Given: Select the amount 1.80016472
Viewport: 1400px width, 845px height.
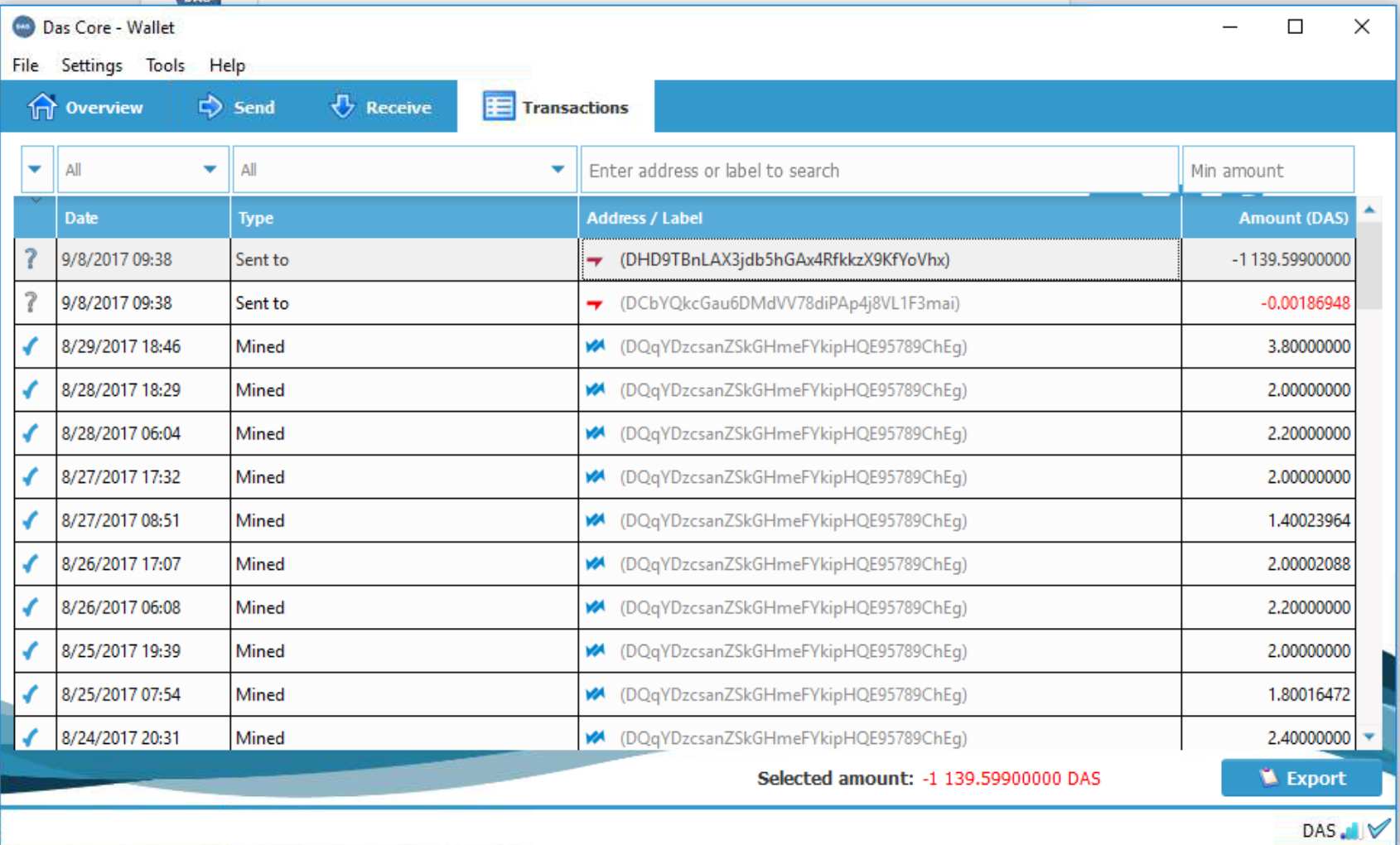Looking at the screenshot, I should tap(1308, 694).
